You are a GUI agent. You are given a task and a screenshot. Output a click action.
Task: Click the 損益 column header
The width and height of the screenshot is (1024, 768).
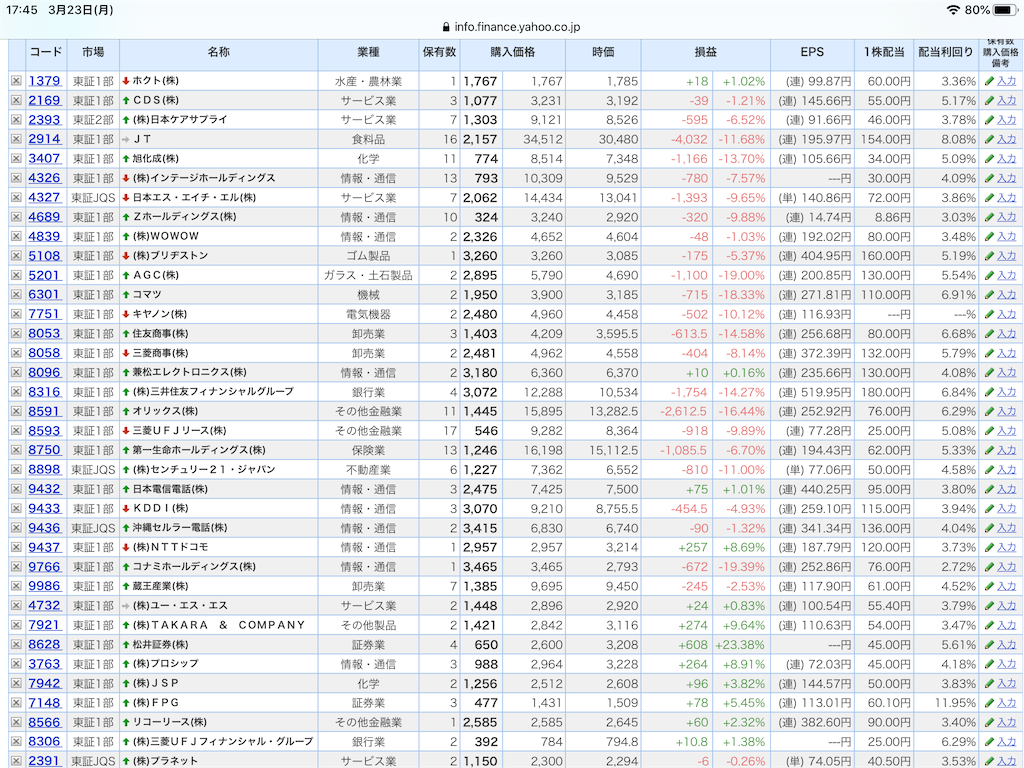pyautogui.click(x=705, y=52)
